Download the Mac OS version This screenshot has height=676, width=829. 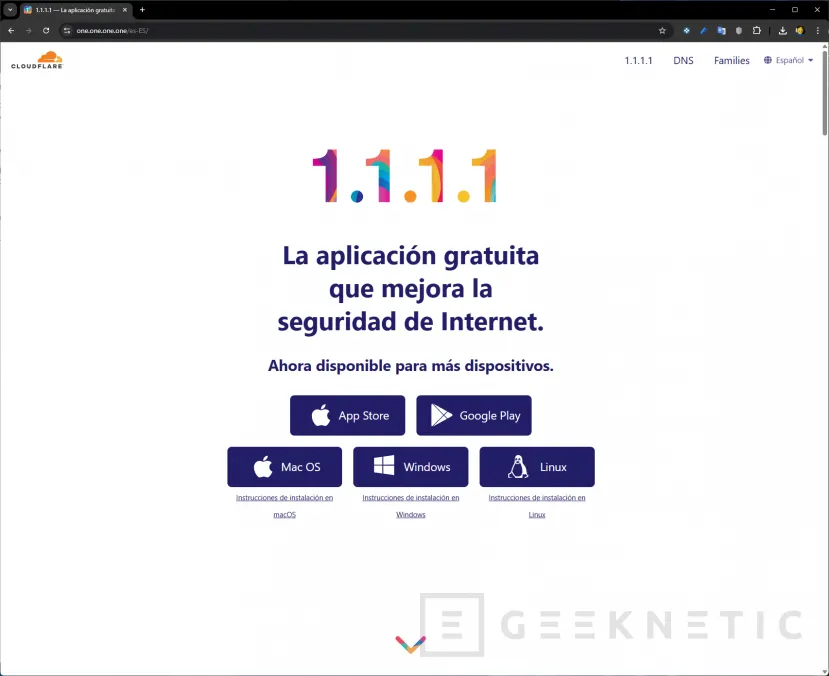[284, 467]
